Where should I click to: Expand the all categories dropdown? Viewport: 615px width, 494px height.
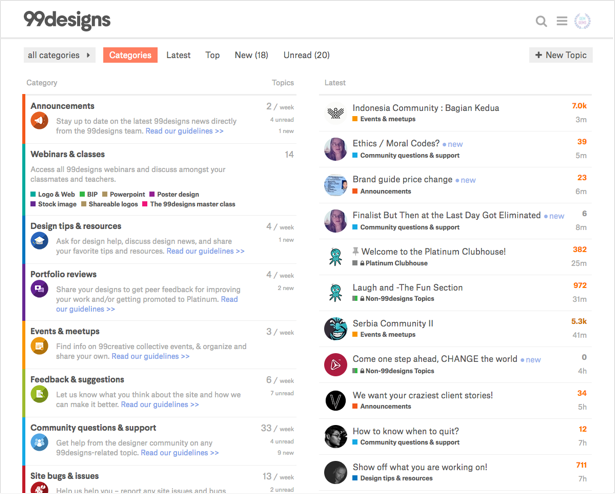(59, 55)
